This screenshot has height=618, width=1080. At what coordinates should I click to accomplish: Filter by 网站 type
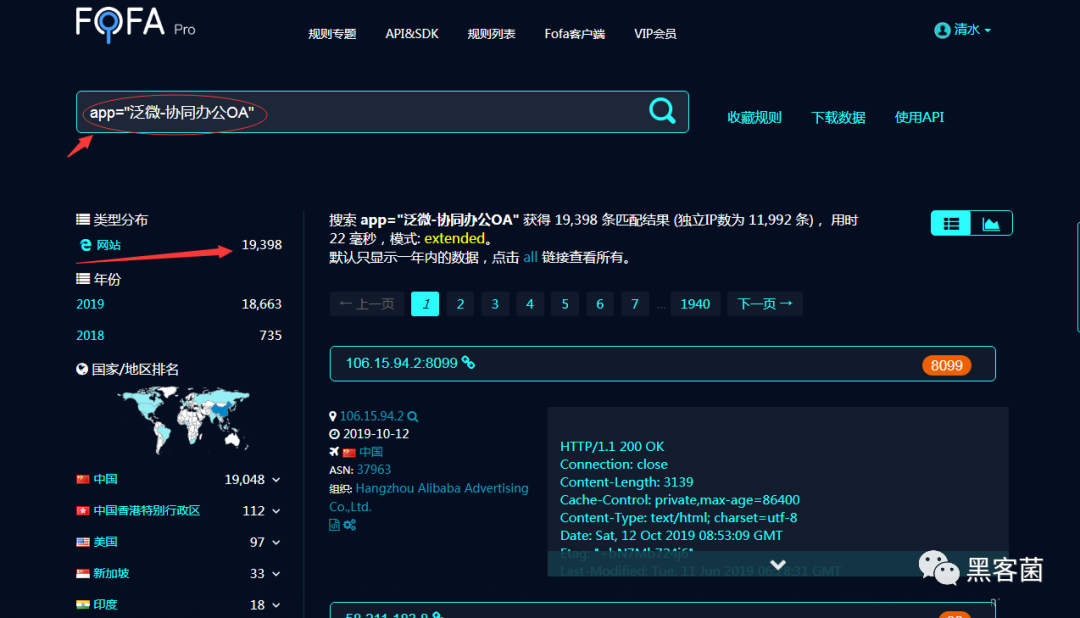pyautogui.click(x=108, y=245)
